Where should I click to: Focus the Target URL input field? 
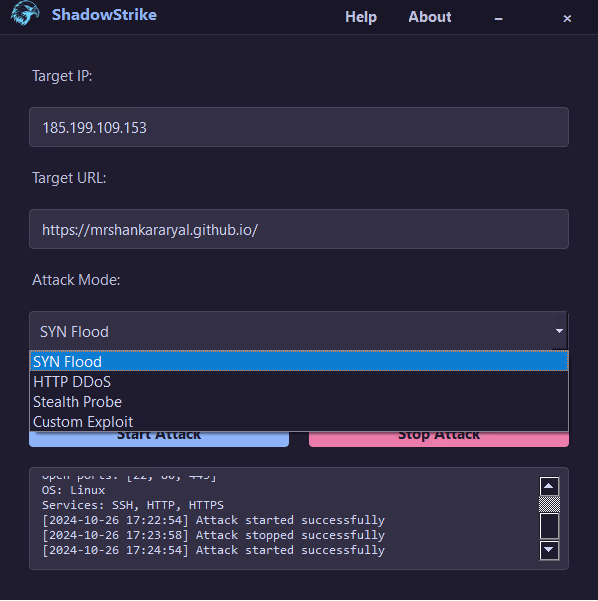[299, 229]
